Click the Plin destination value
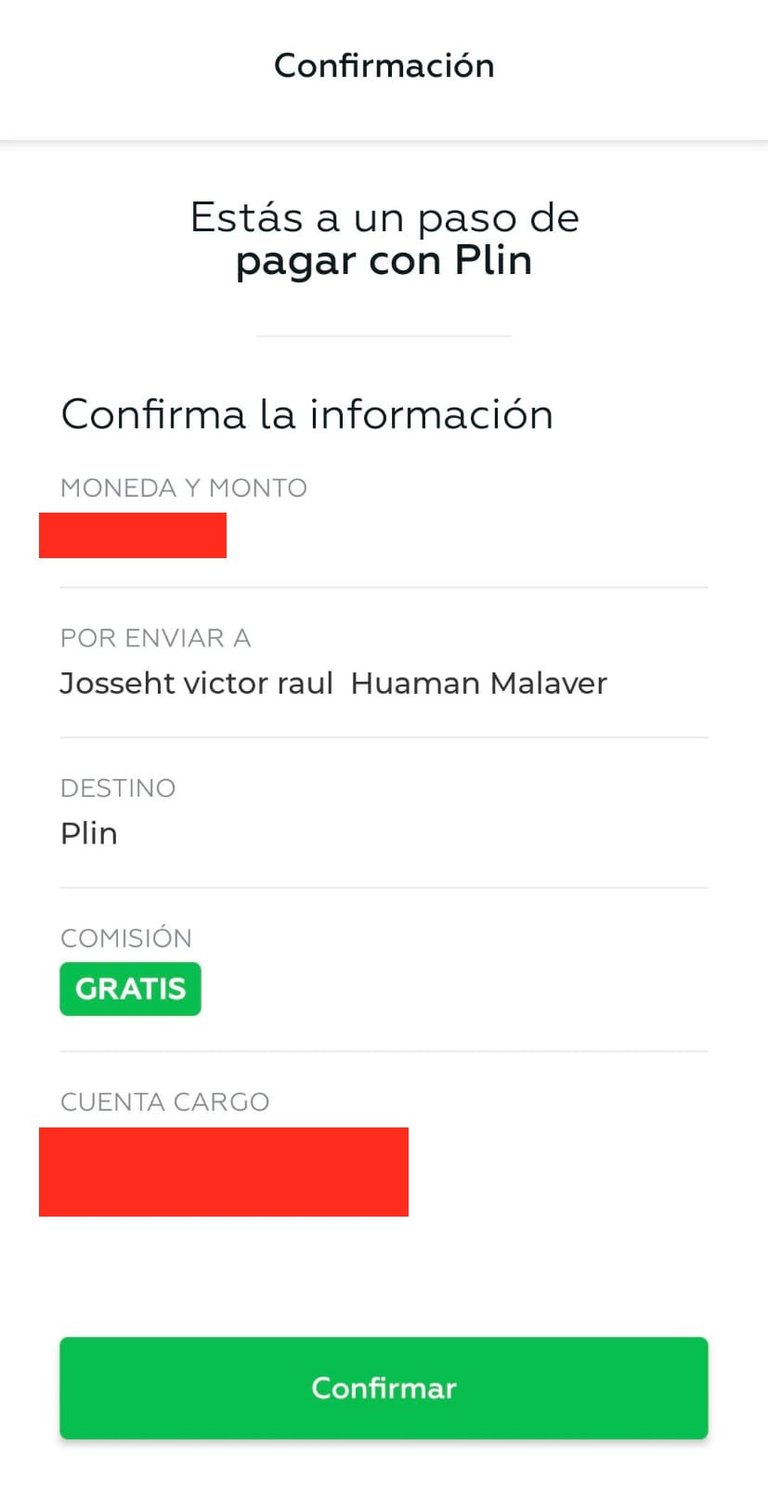The height and width of the screenshot is (1485, 768). tap(89, 834)
